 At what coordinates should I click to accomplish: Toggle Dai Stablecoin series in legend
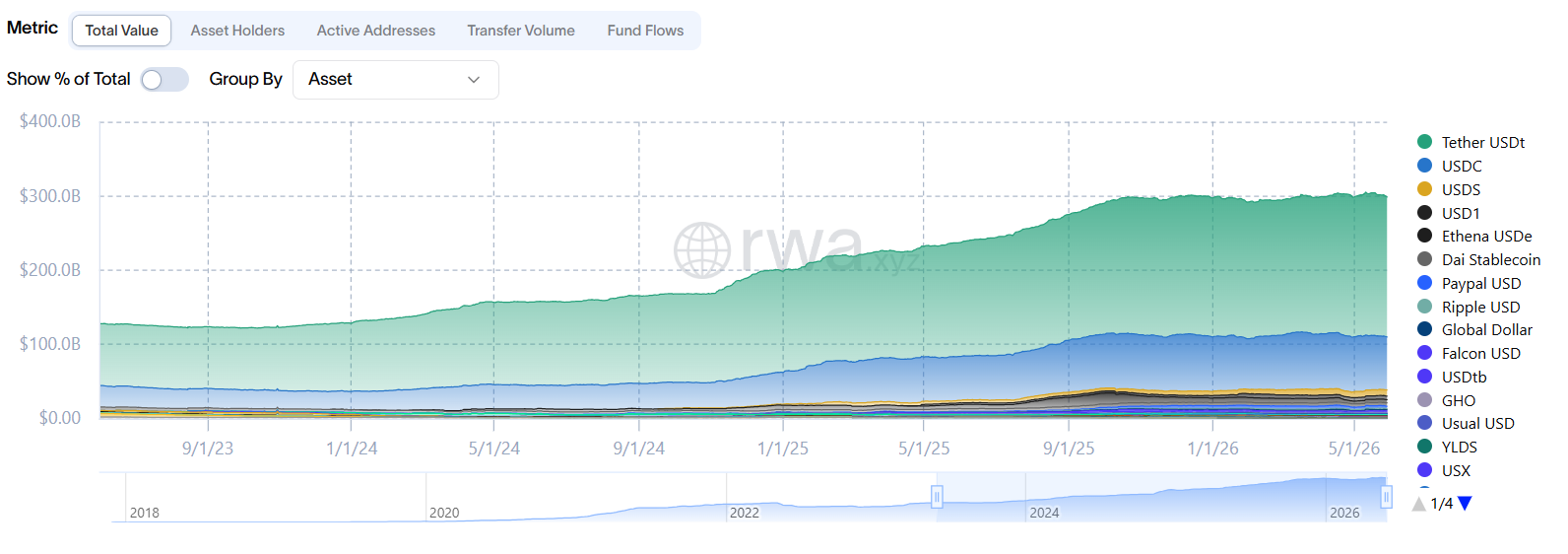1478,259
